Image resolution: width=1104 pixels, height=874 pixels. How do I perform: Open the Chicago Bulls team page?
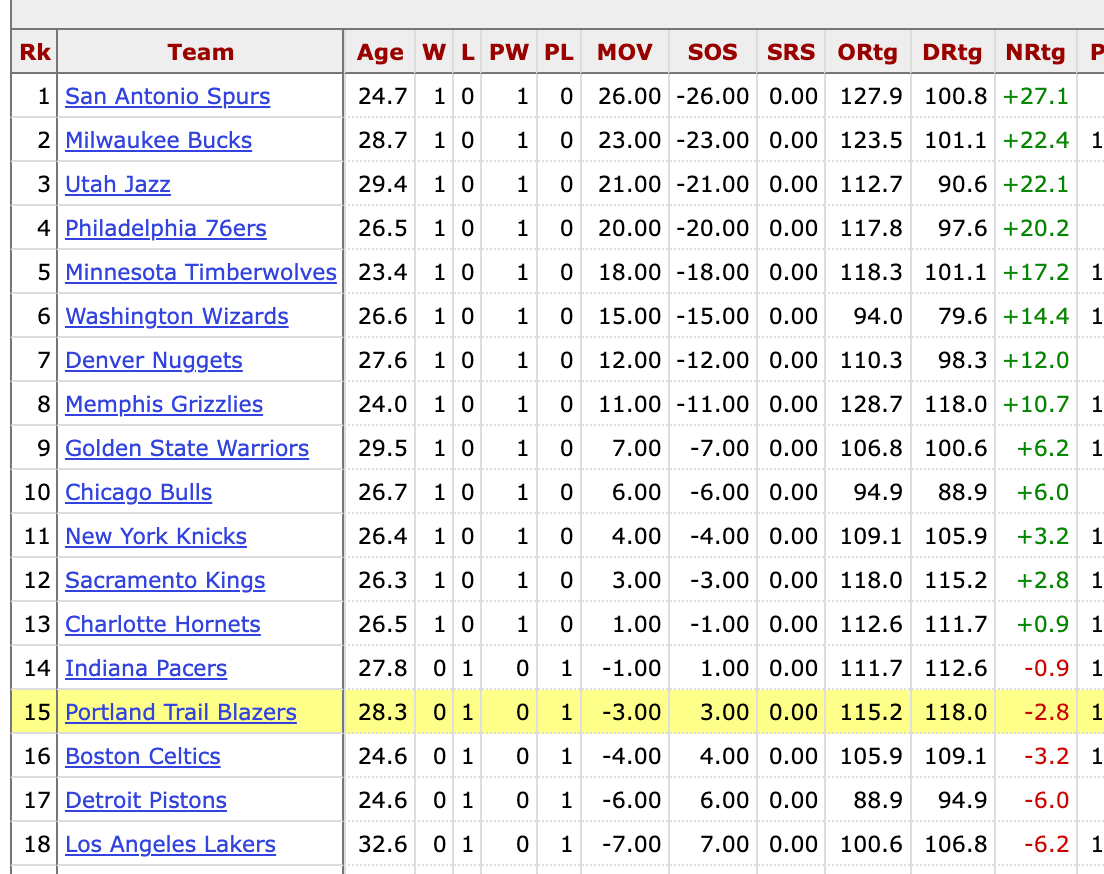(138, 492)
